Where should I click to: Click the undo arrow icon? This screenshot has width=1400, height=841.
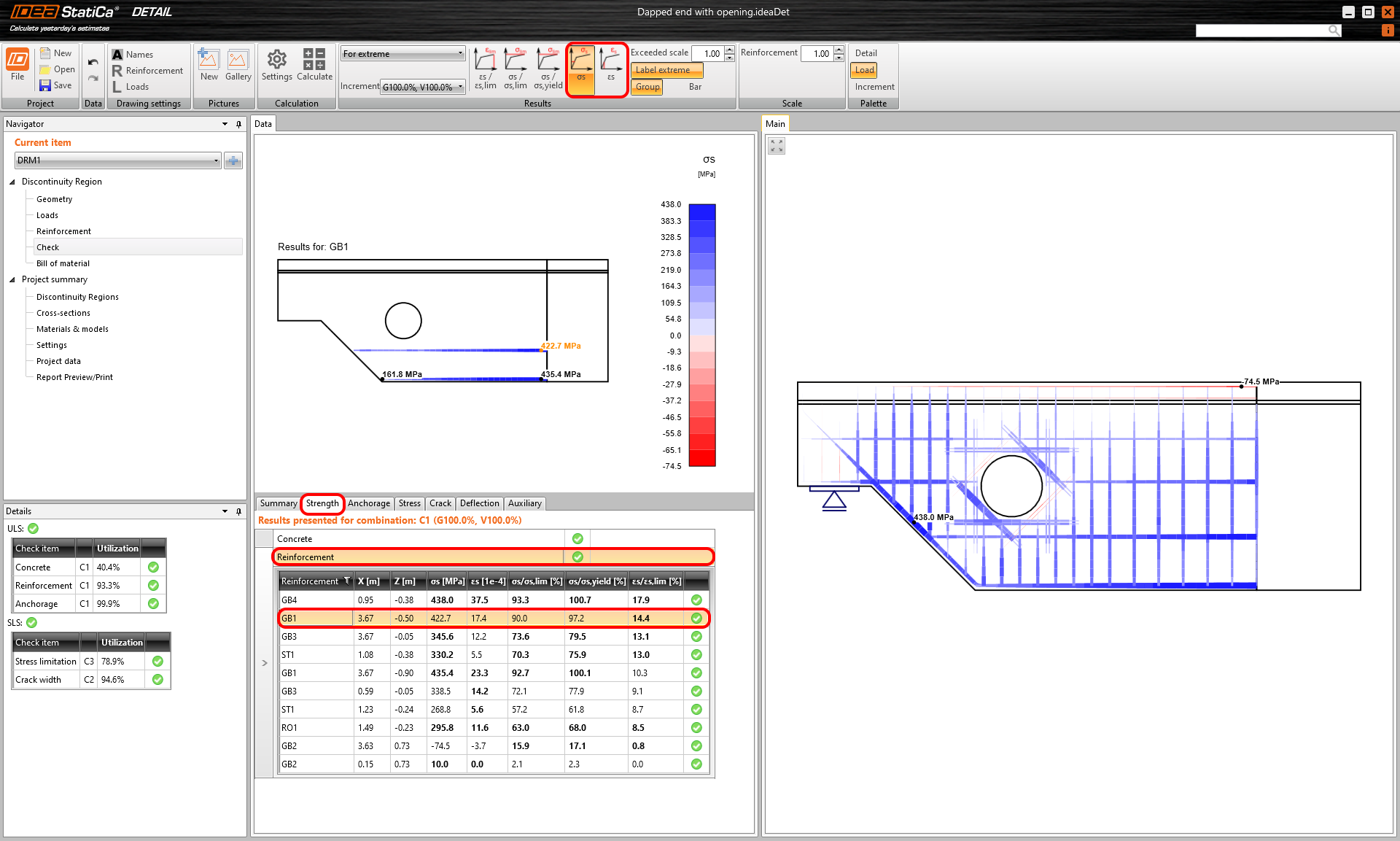[93, 62]
